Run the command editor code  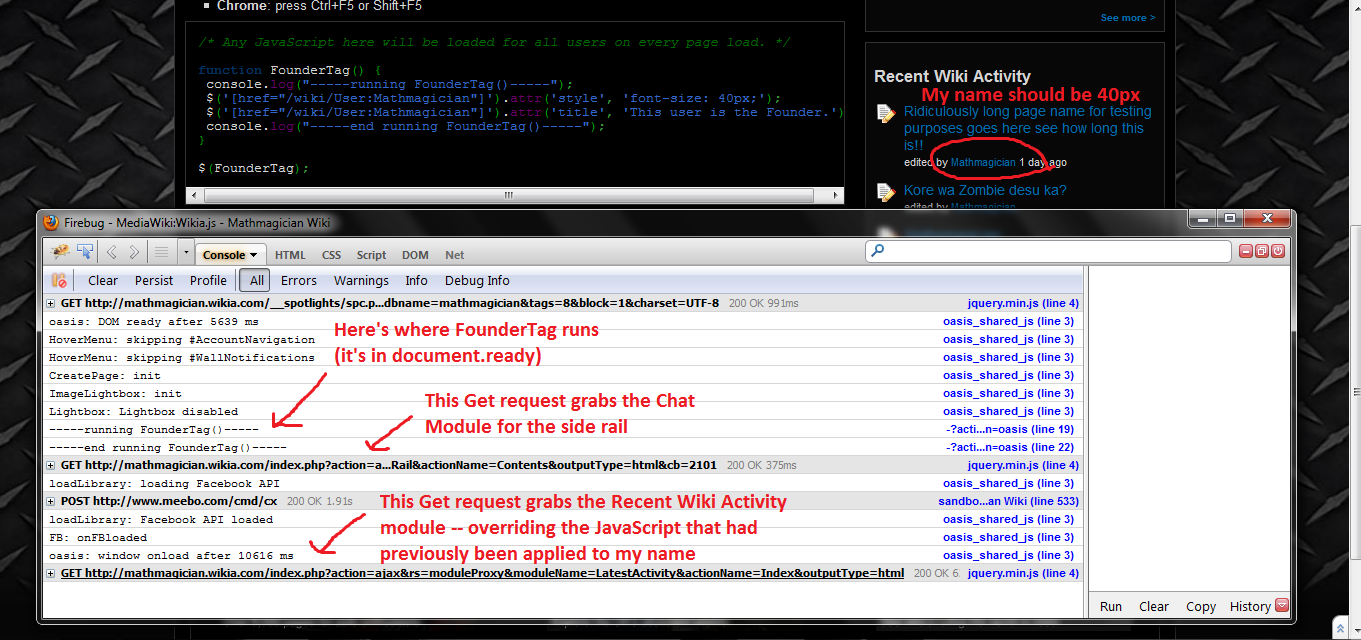[1110, 606]
